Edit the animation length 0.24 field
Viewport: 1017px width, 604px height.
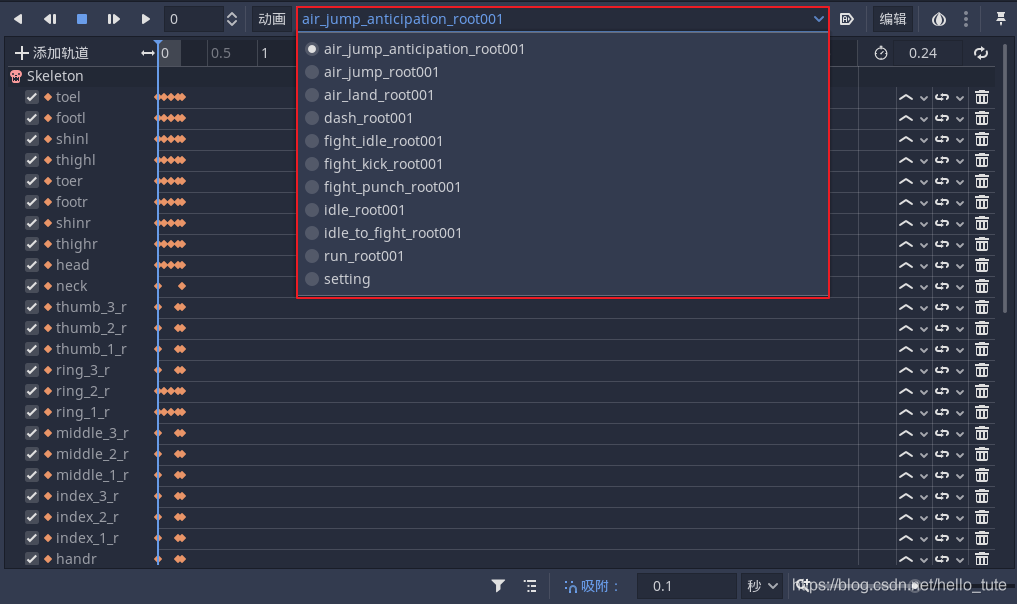[x=926, y=53]
